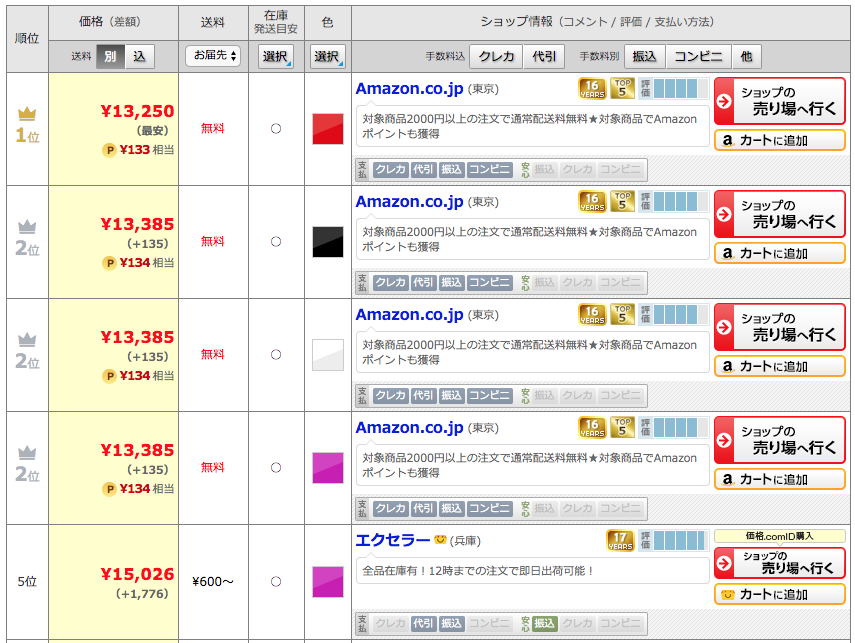Click the point P icon beside ¥133相当

click(x=109, y=150)
